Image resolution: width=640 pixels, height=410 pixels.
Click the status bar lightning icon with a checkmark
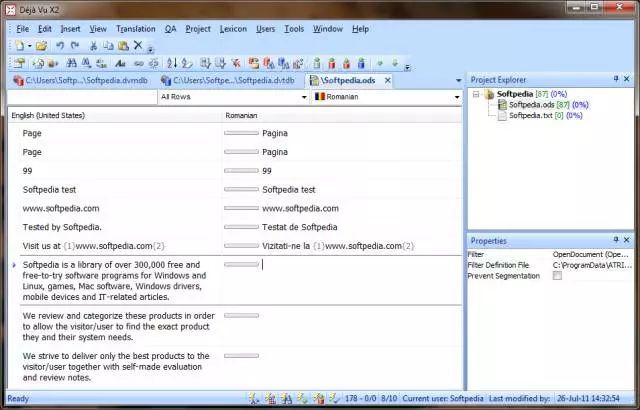[x=334, y=398]
